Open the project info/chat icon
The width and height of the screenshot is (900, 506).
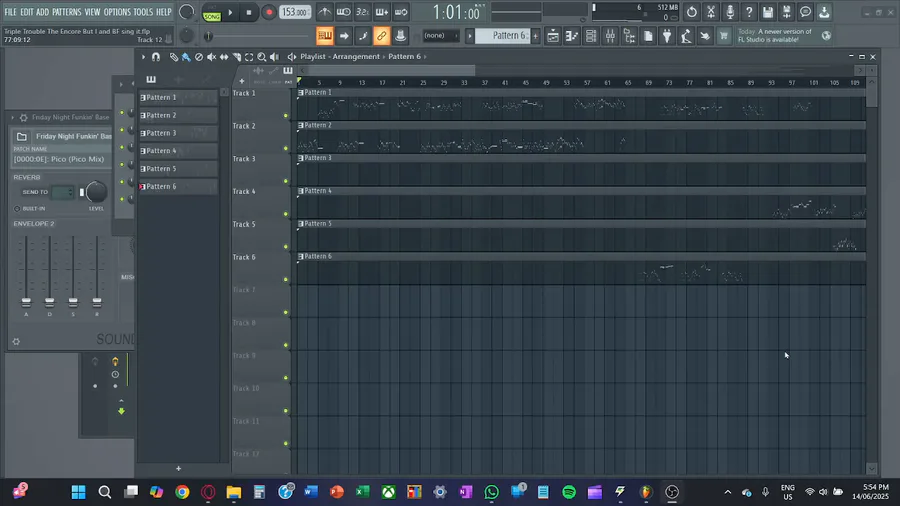[x=805, y=11]
